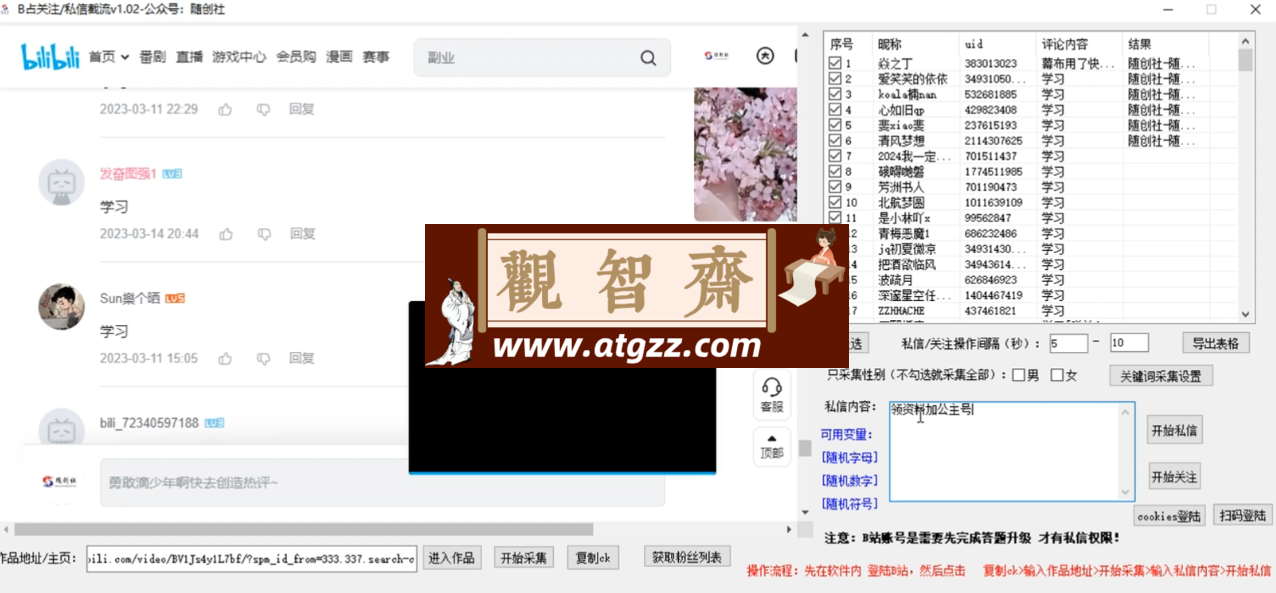The height and width of the screenshot is (593, 1276).
Task: Toggle checkbox for row 10 北航梦圆
Action: tap(835, 203)
